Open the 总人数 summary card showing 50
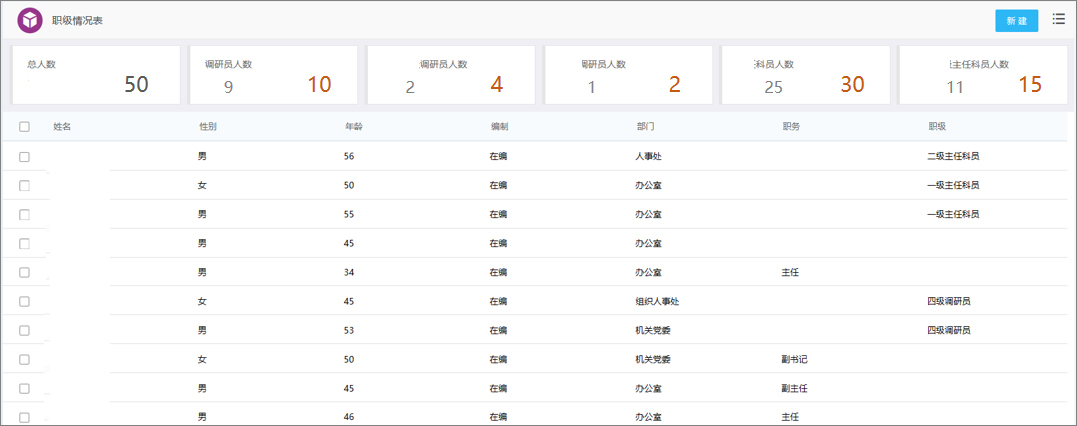Viewport: 1077px width, 426px height. click(x=96, y=75)
